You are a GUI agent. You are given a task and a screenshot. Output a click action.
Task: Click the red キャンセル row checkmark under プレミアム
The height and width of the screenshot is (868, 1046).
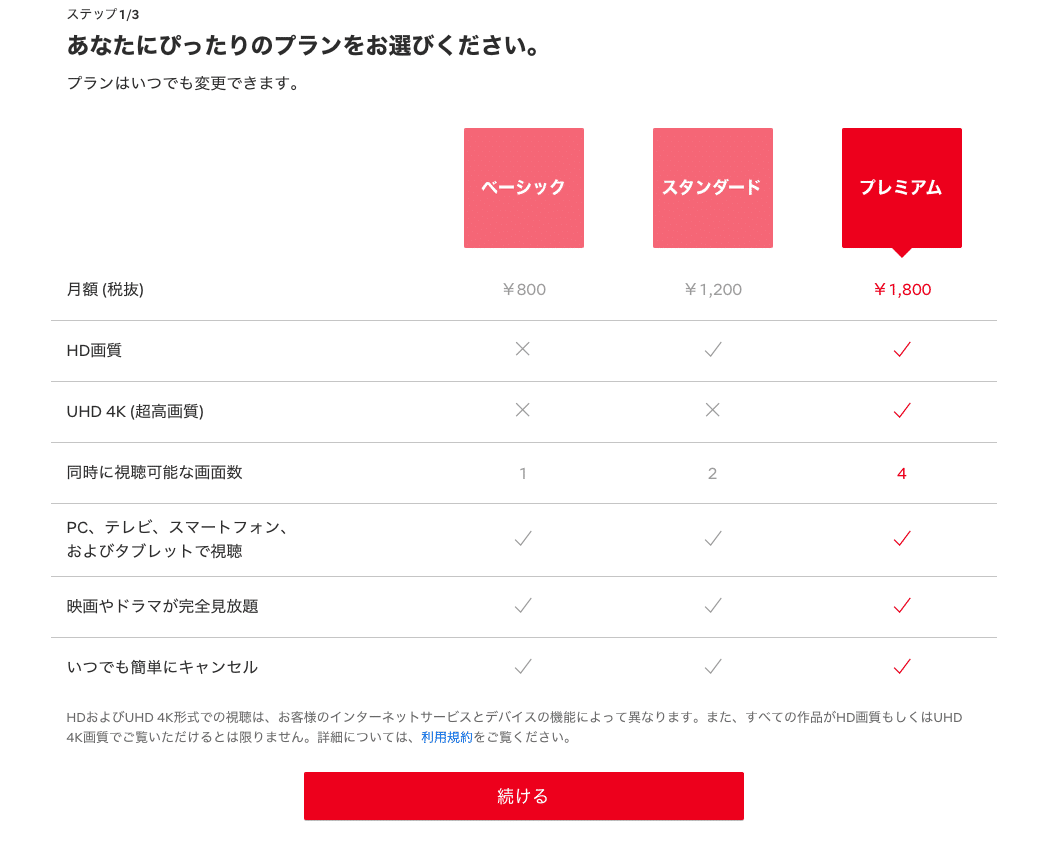(902, 666)
